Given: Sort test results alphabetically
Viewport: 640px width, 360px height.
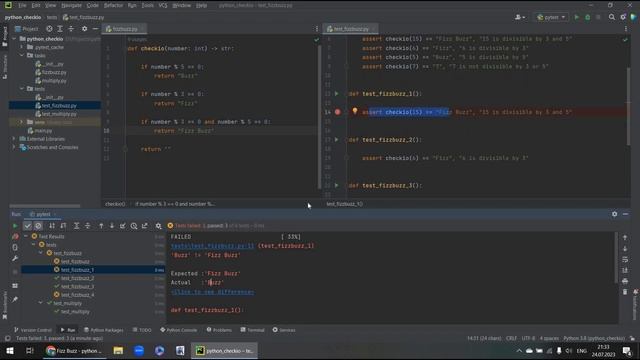Looking at the screenshot, I should [52, 226].
